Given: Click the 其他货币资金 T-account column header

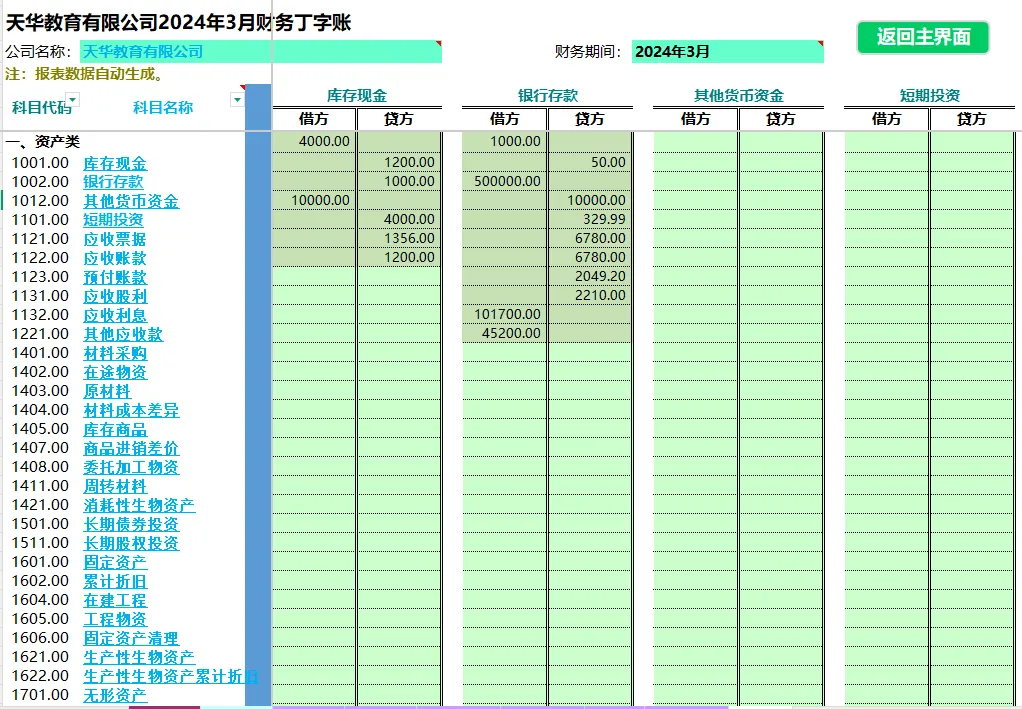Looking at the screenshot, I should 738,96.
